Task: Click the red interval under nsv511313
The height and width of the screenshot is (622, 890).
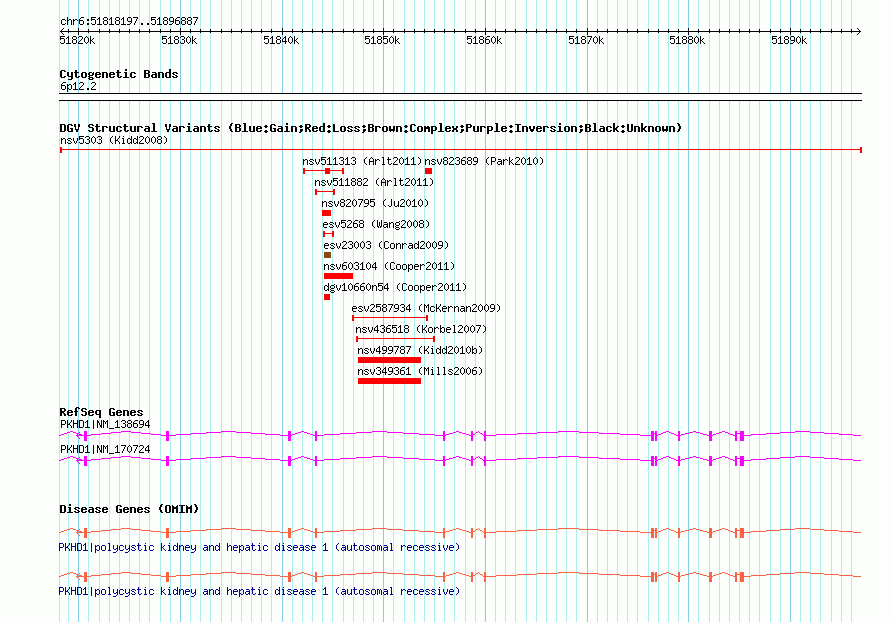Action: tap(324, 171)
